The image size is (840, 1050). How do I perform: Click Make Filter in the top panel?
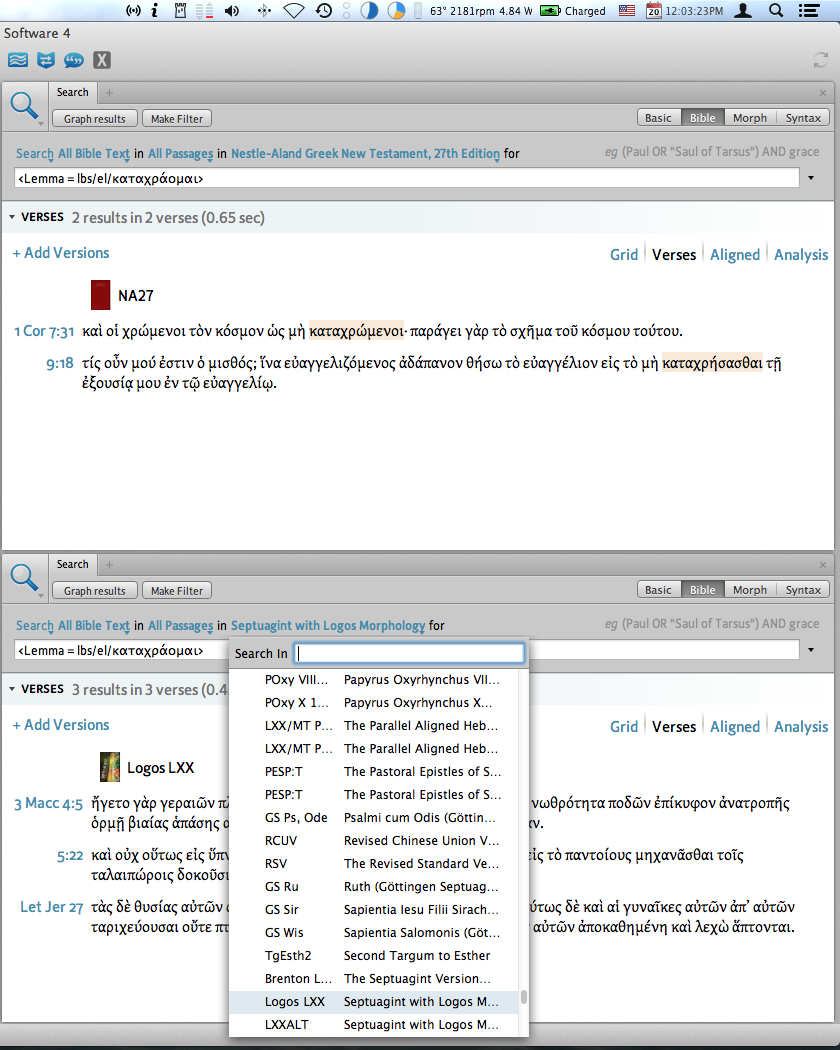[177, 119]
